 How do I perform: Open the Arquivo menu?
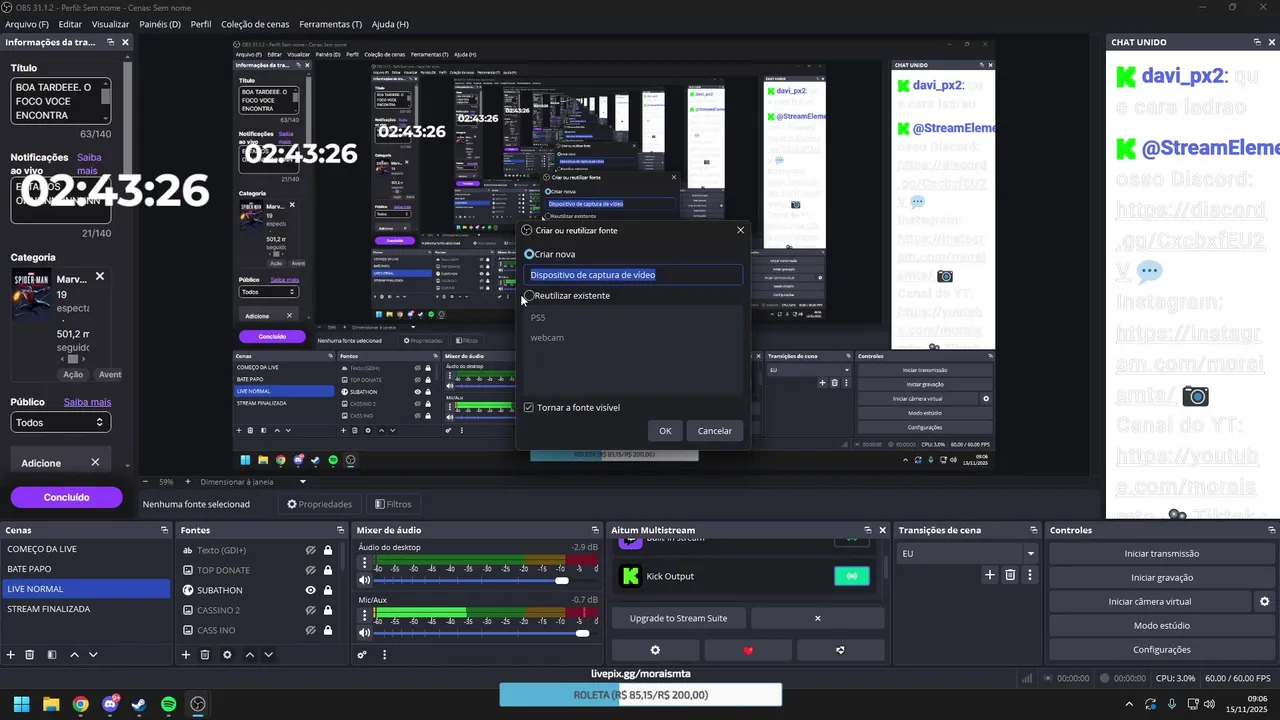coord(27,24)
